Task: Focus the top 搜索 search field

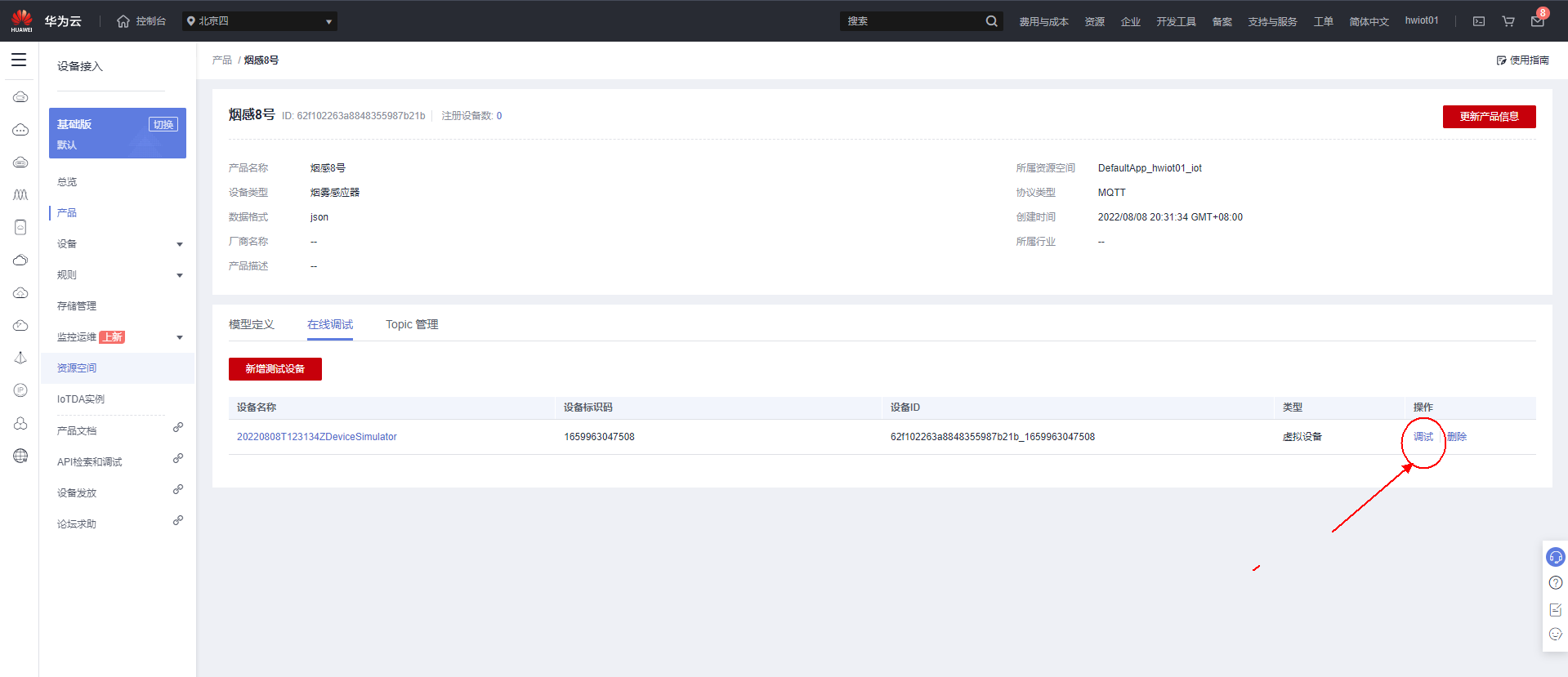Action: pyautogui.click(x=911, y=21)
